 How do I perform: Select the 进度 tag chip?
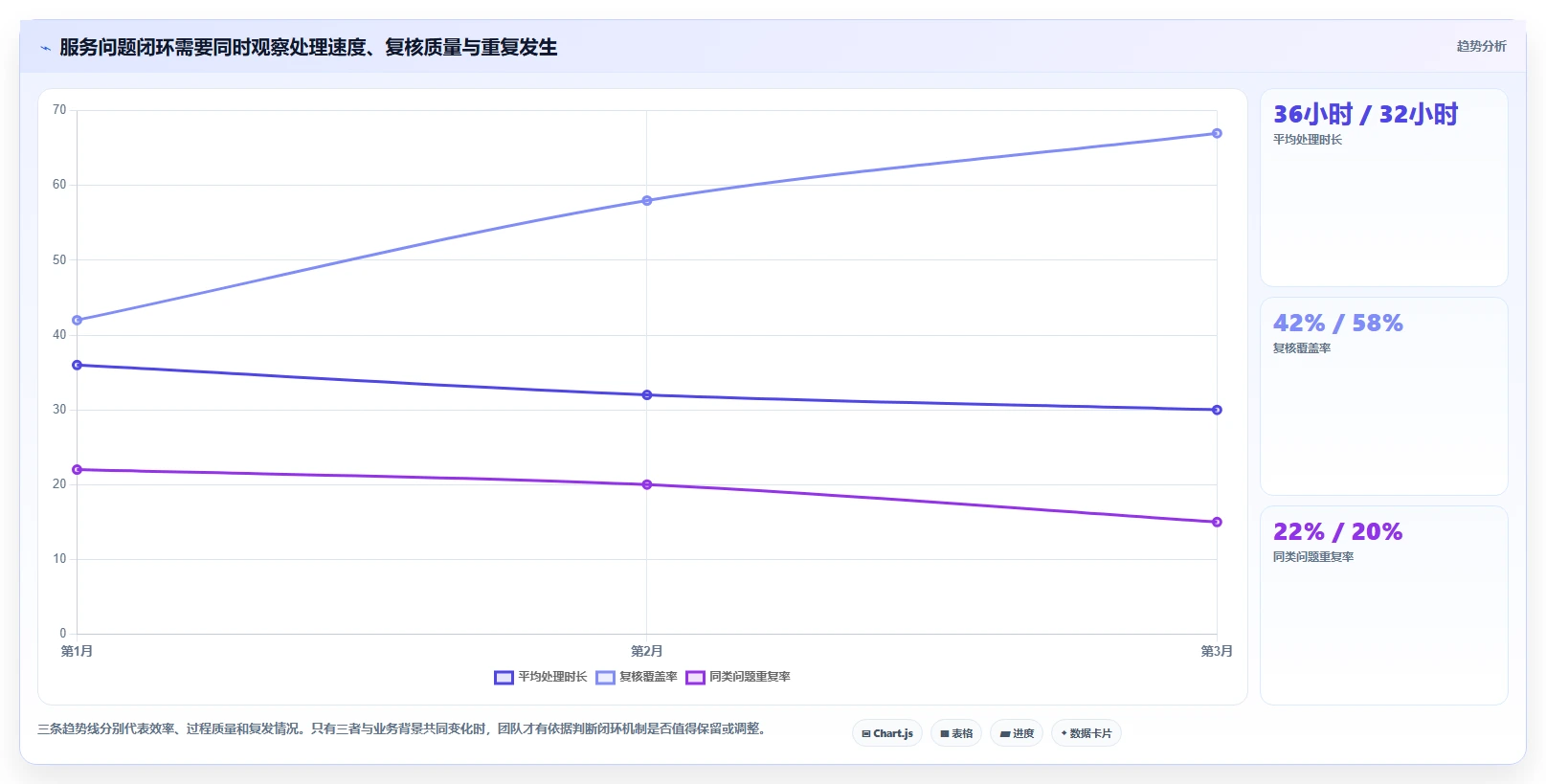click(1017, 733)
